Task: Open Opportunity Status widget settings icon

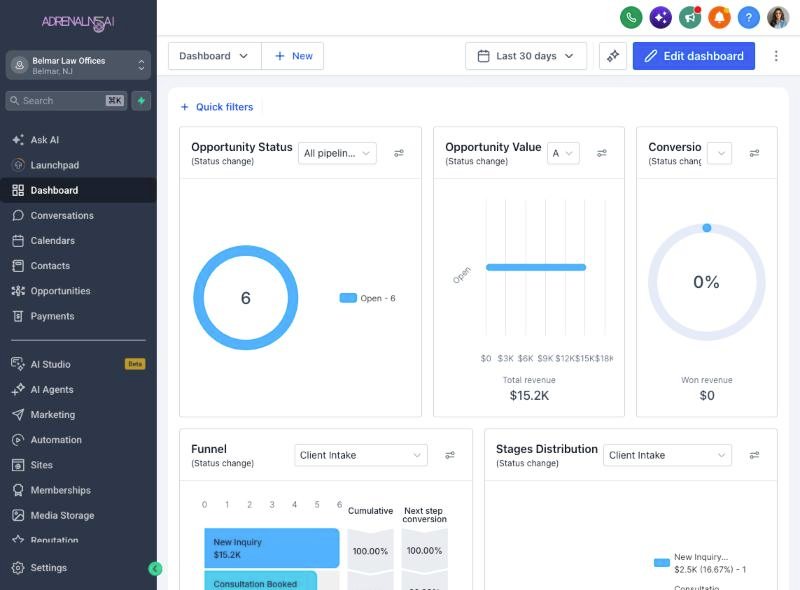Action: pos(399,153)
